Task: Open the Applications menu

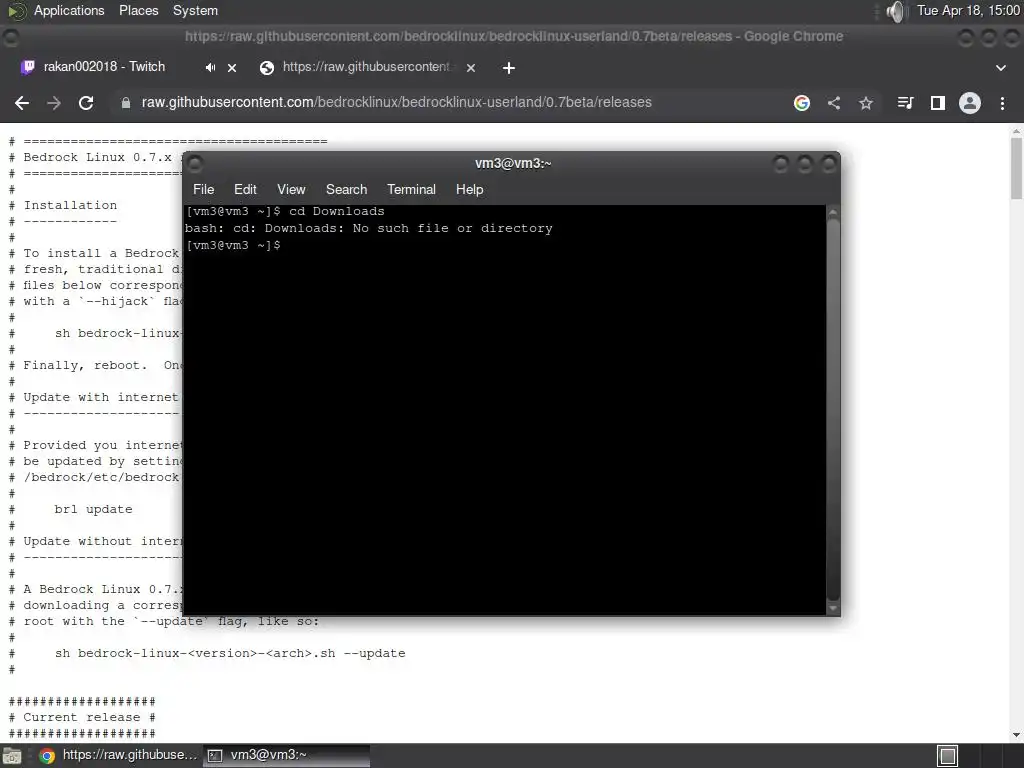Action: click(69, 10)
